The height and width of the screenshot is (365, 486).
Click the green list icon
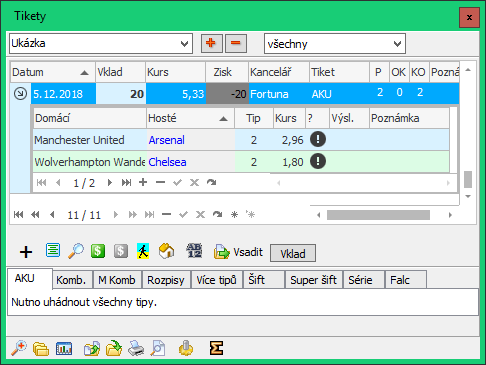(53, 250)
